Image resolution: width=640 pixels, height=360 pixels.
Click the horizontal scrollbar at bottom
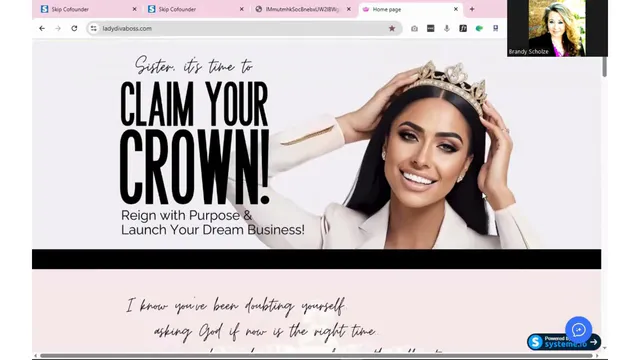pos(316,356)
